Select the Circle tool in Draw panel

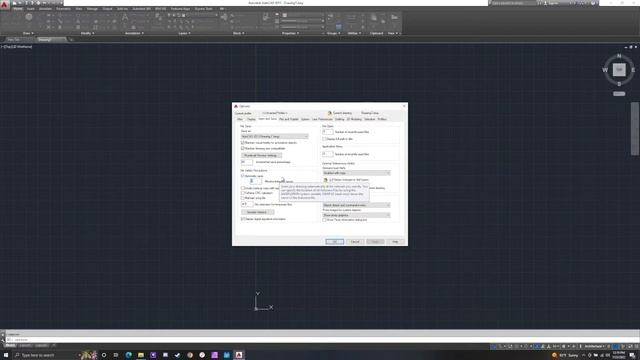tap(29, 17)
